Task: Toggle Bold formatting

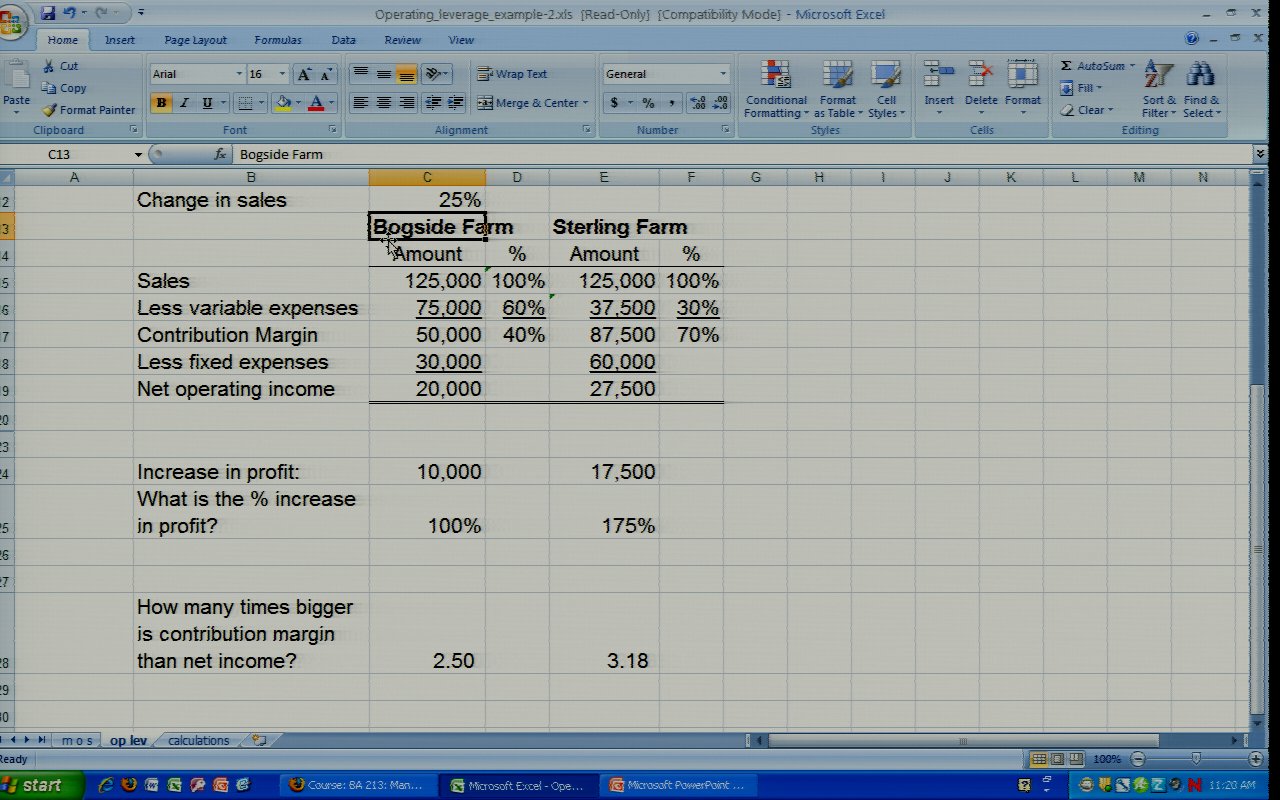Action: coord(160,103)
